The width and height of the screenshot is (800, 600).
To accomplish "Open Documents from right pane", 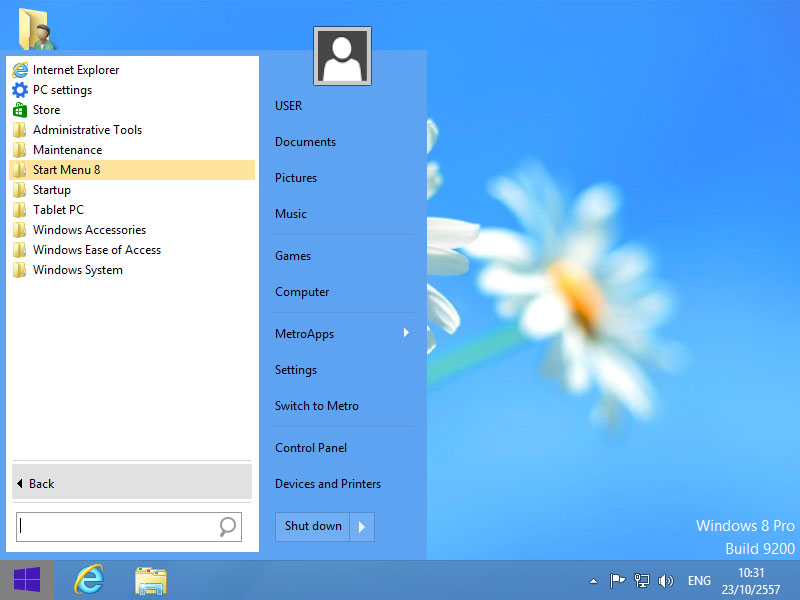I will coord(305,142).
